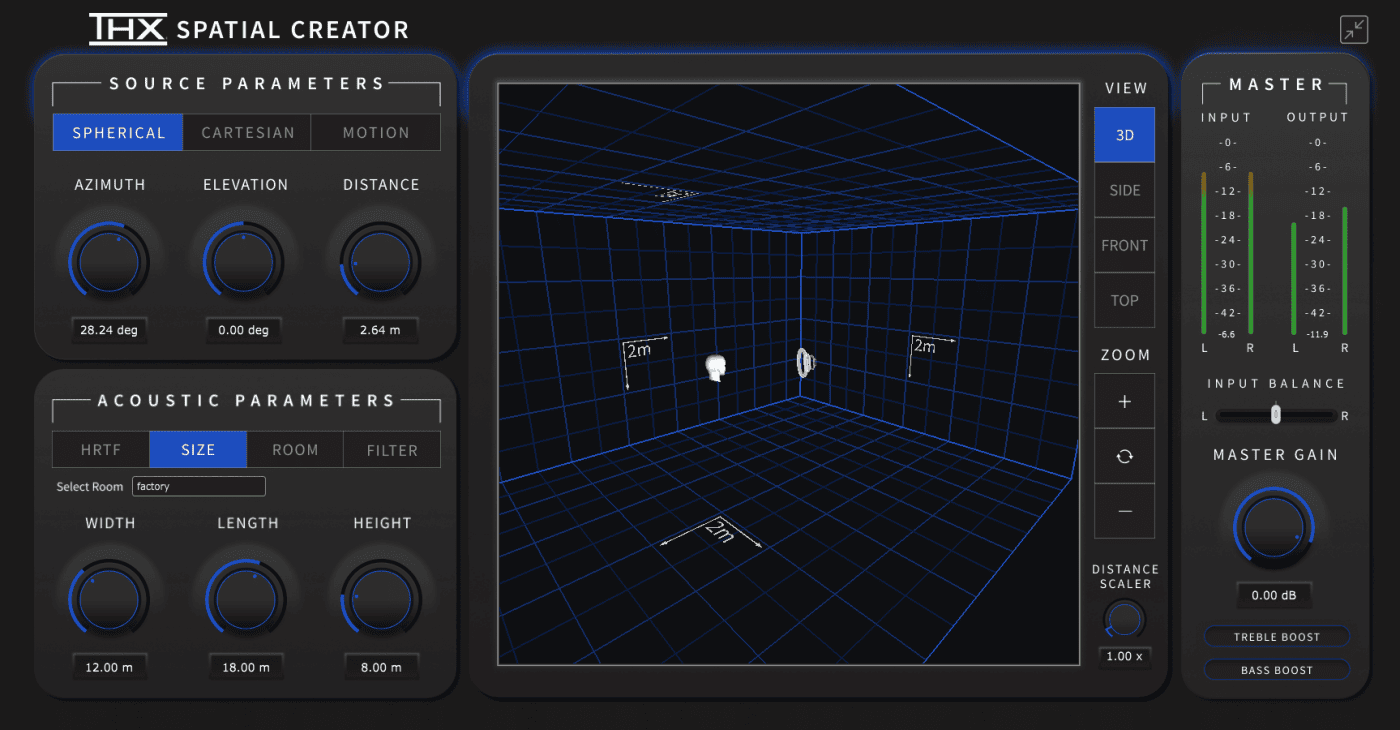
Task: Click the length value field 18.00 m
Action: [x=246, y=667]
